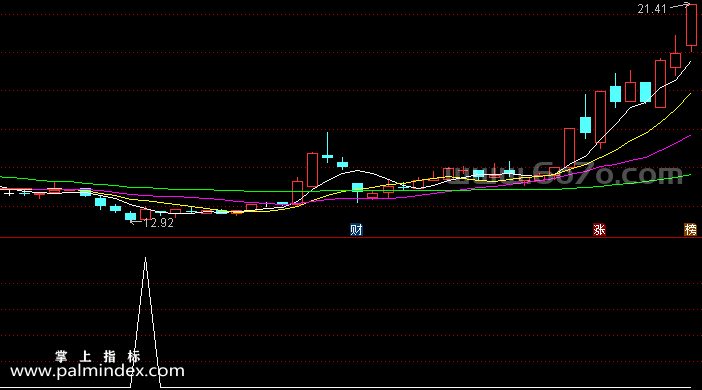Click the blue 财 marker icon
The image size is (702, 390).
[356, 230]
